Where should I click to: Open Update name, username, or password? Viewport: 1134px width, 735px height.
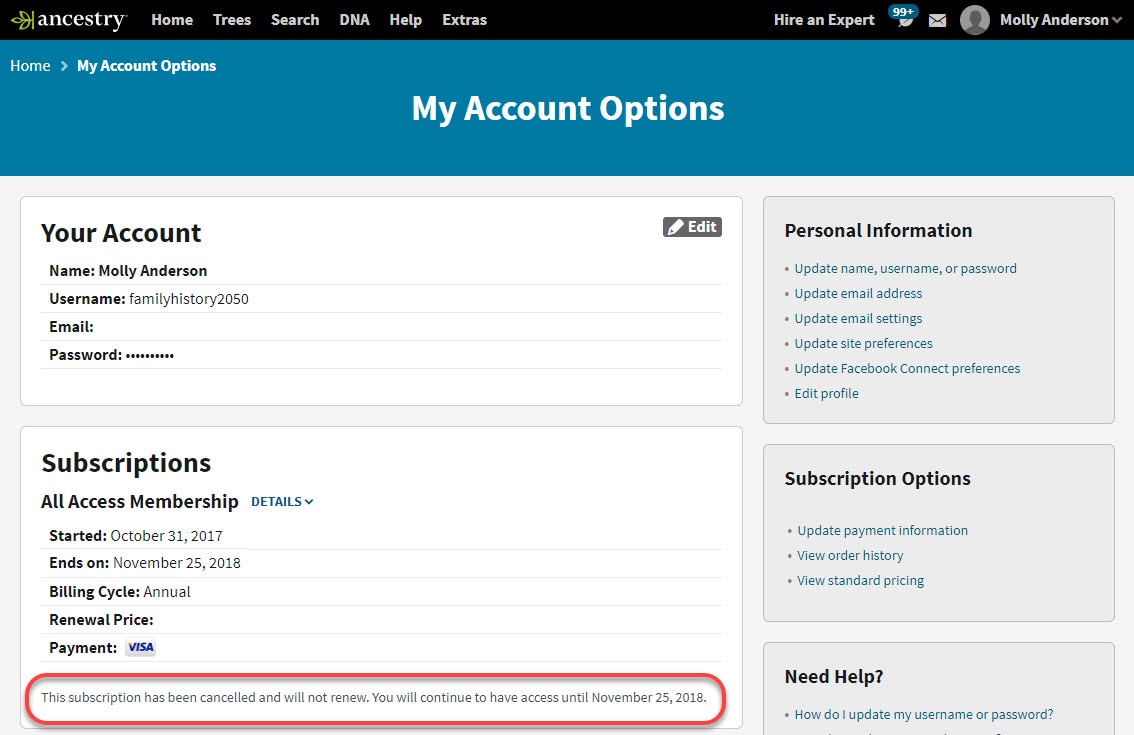(905, 268)
